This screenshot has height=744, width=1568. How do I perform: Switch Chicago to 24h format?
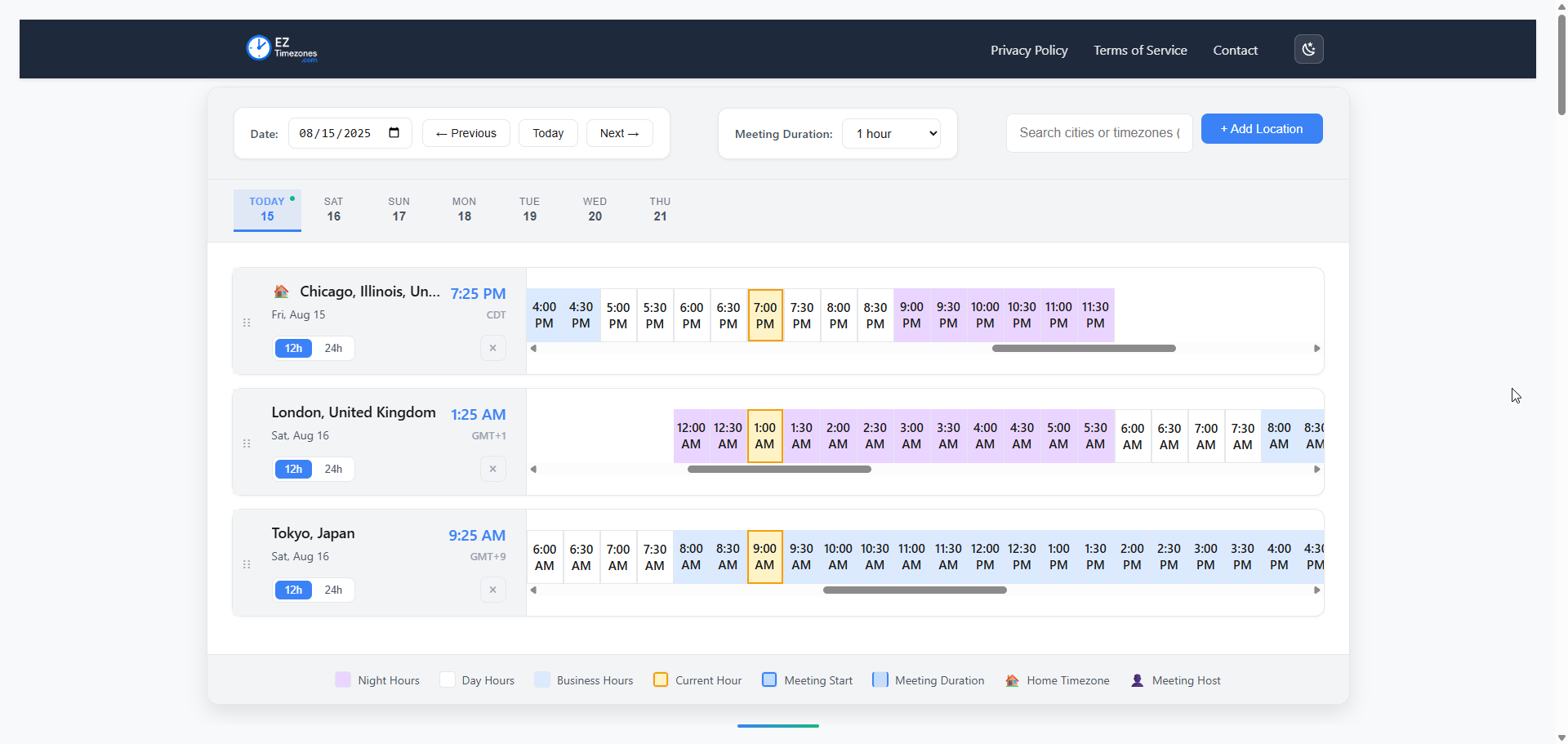click(333, 348)
